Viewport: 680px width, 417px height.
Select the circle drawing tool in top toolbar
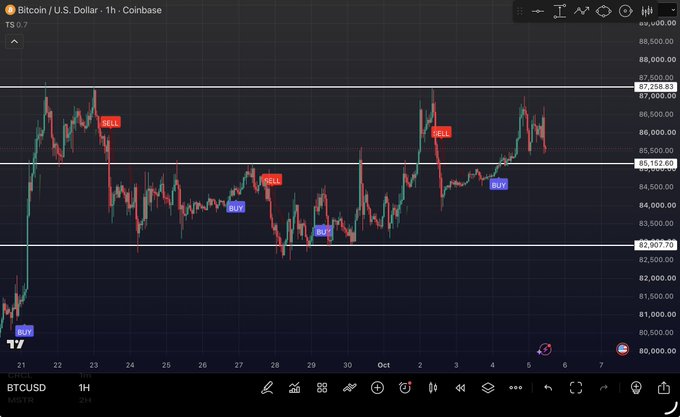tap(625, 11)
